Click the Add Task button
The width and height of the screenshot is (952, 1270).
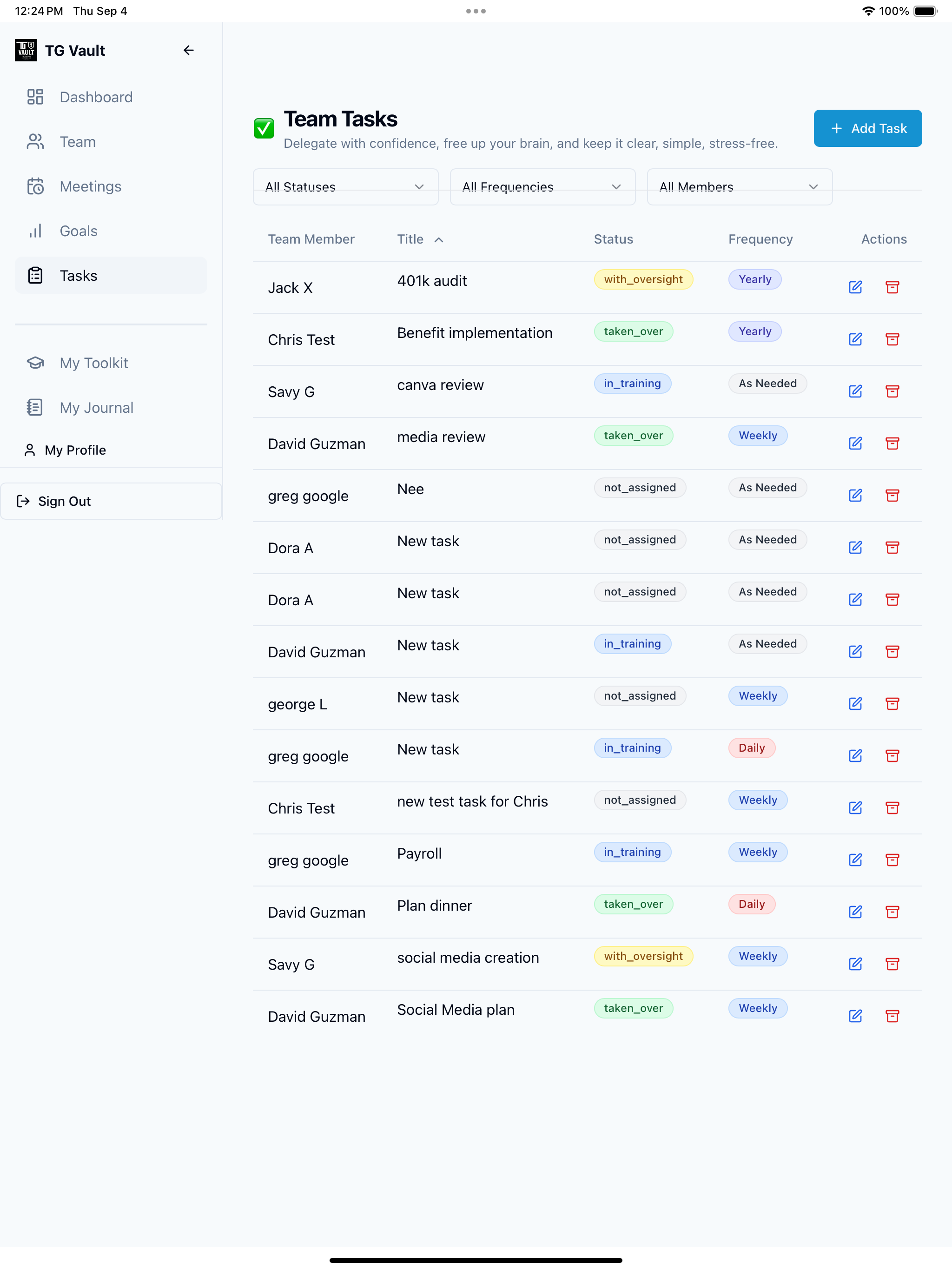pos(867,128)
